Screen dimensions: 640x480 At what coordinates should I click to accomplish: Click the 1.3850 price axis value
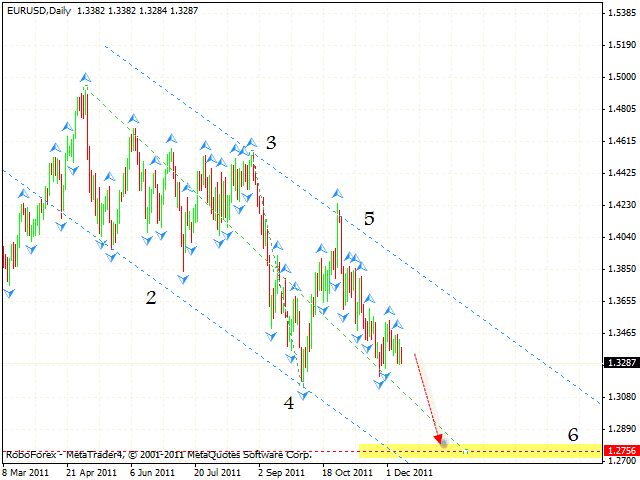point(622,269)
